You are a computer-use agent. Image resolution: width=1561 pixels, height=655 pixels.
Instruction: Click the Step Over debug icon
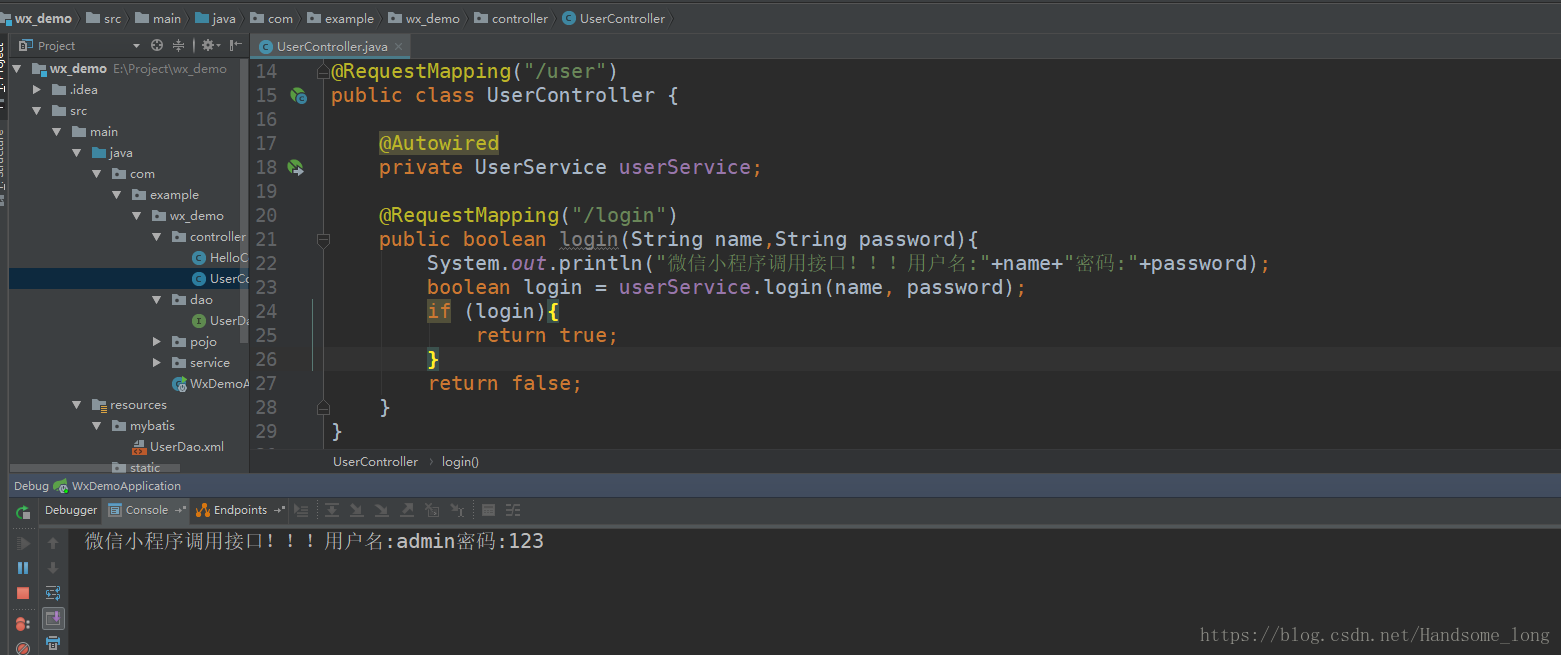[332, 510]
